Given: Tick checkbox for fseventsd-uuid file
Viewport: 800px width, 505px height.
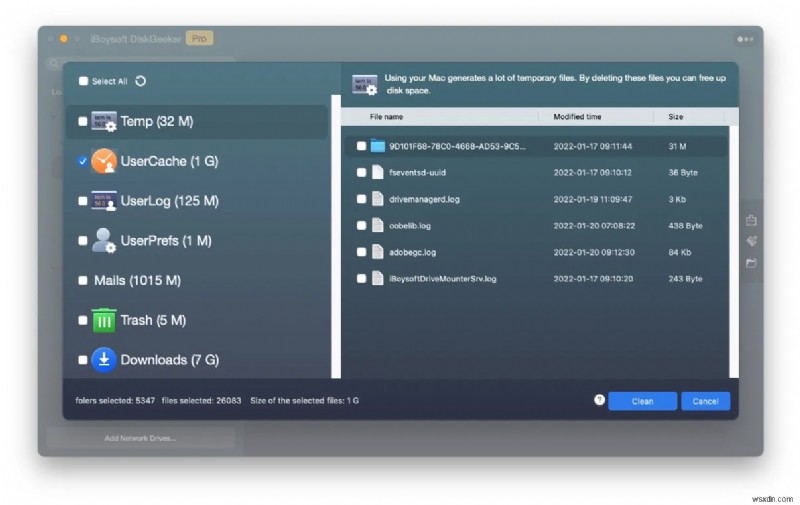Looking at the screenshot, I should point(361,172).
